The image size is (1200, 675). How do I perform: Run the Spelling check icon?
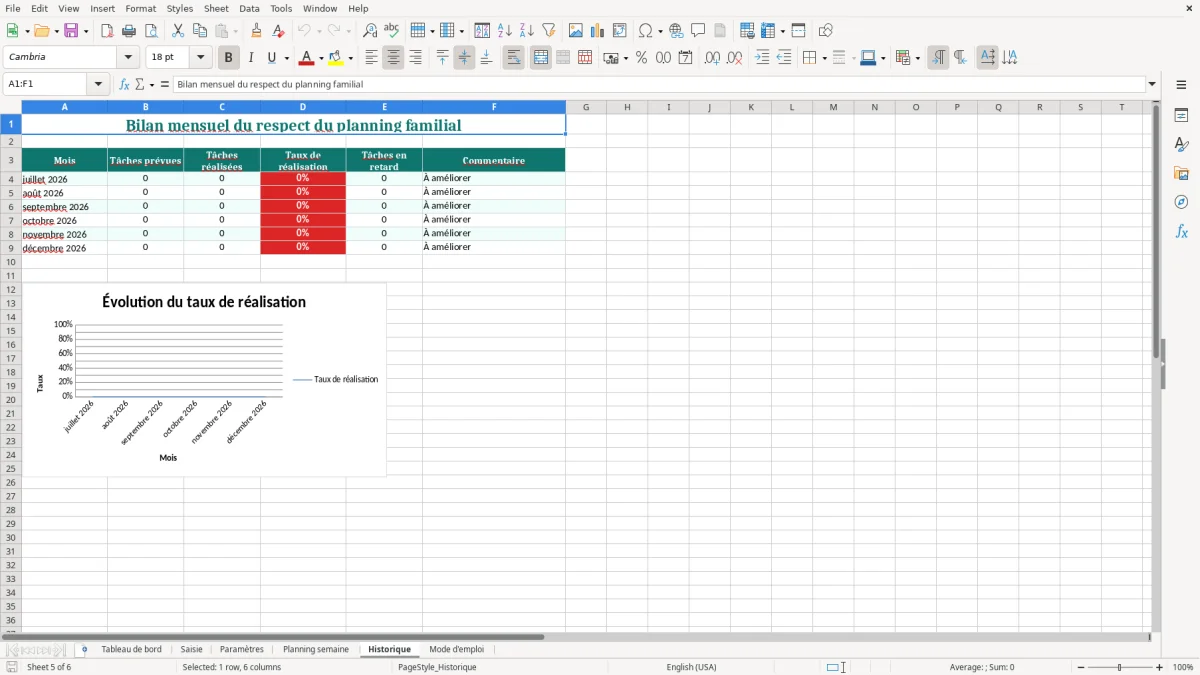tap(391, 31)
